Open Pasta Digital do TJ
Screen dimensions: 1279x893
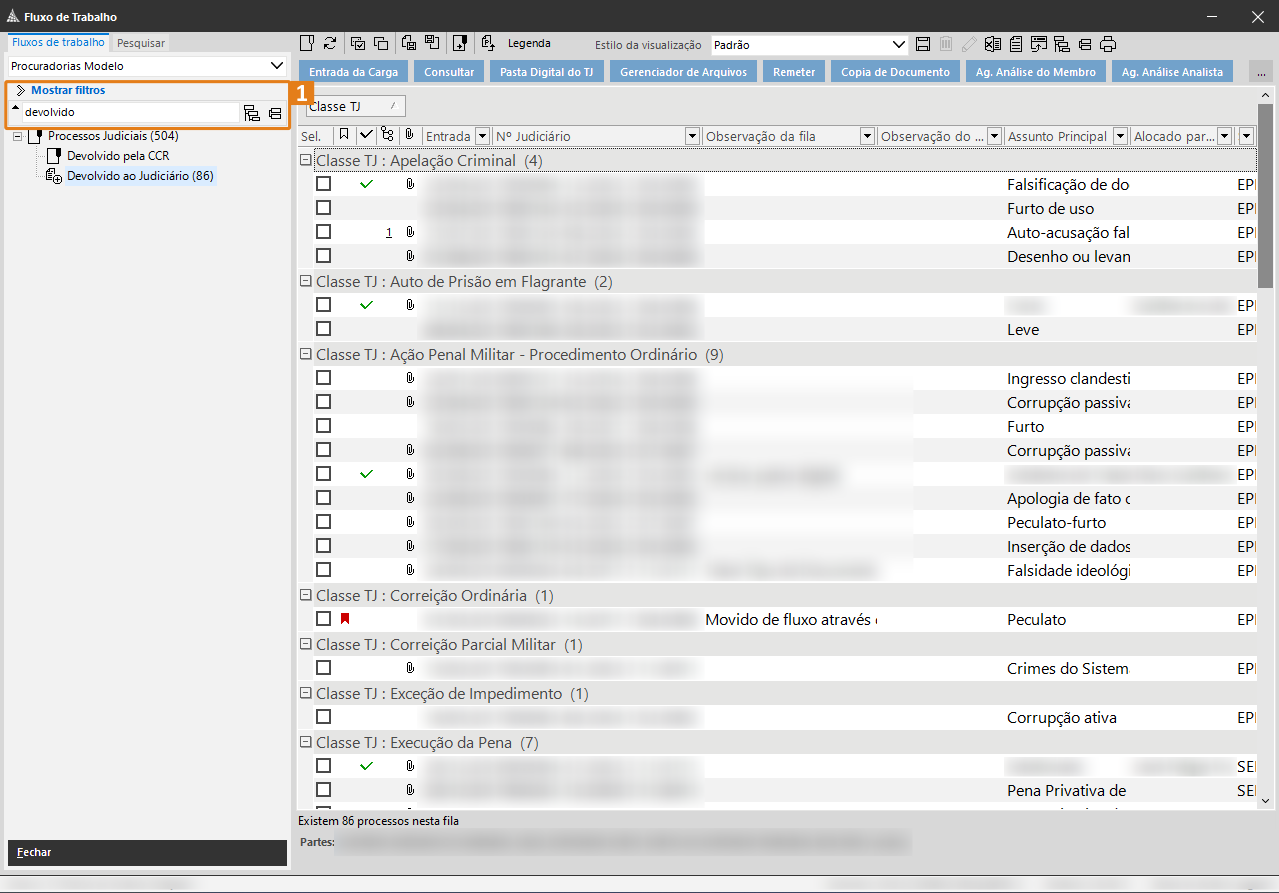coord(546,72)
